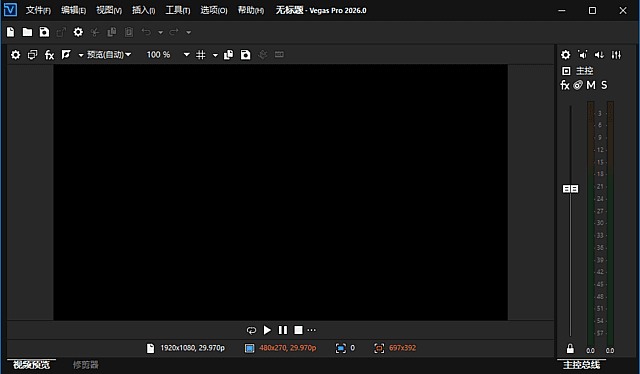This screenshot has height=374, width=640.
Task: Open master bus audio properties gear
Action: click(x=566, y=55)
